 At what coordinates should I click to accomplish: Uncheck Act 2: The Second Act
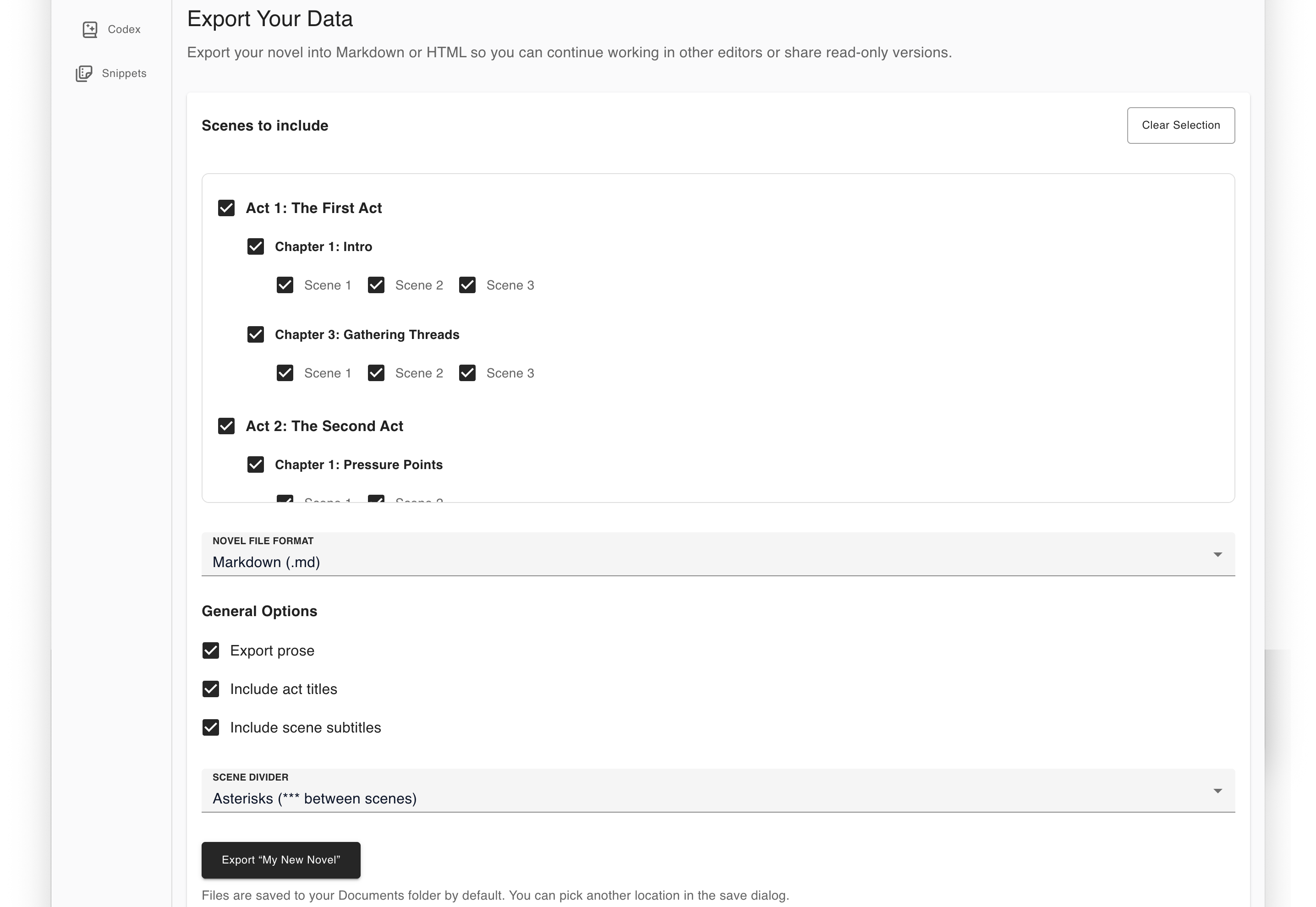[x=227, y=426]
